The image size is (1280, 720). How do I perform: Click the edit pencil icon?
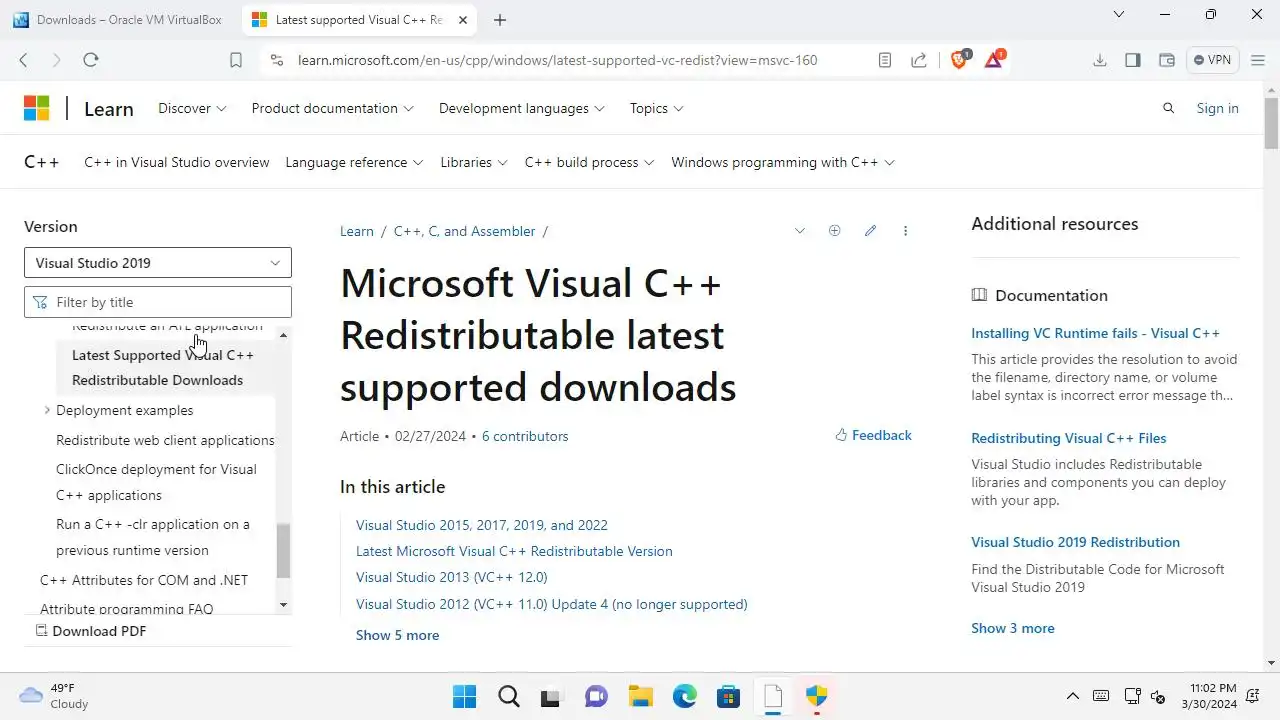[x=870, y=231]
